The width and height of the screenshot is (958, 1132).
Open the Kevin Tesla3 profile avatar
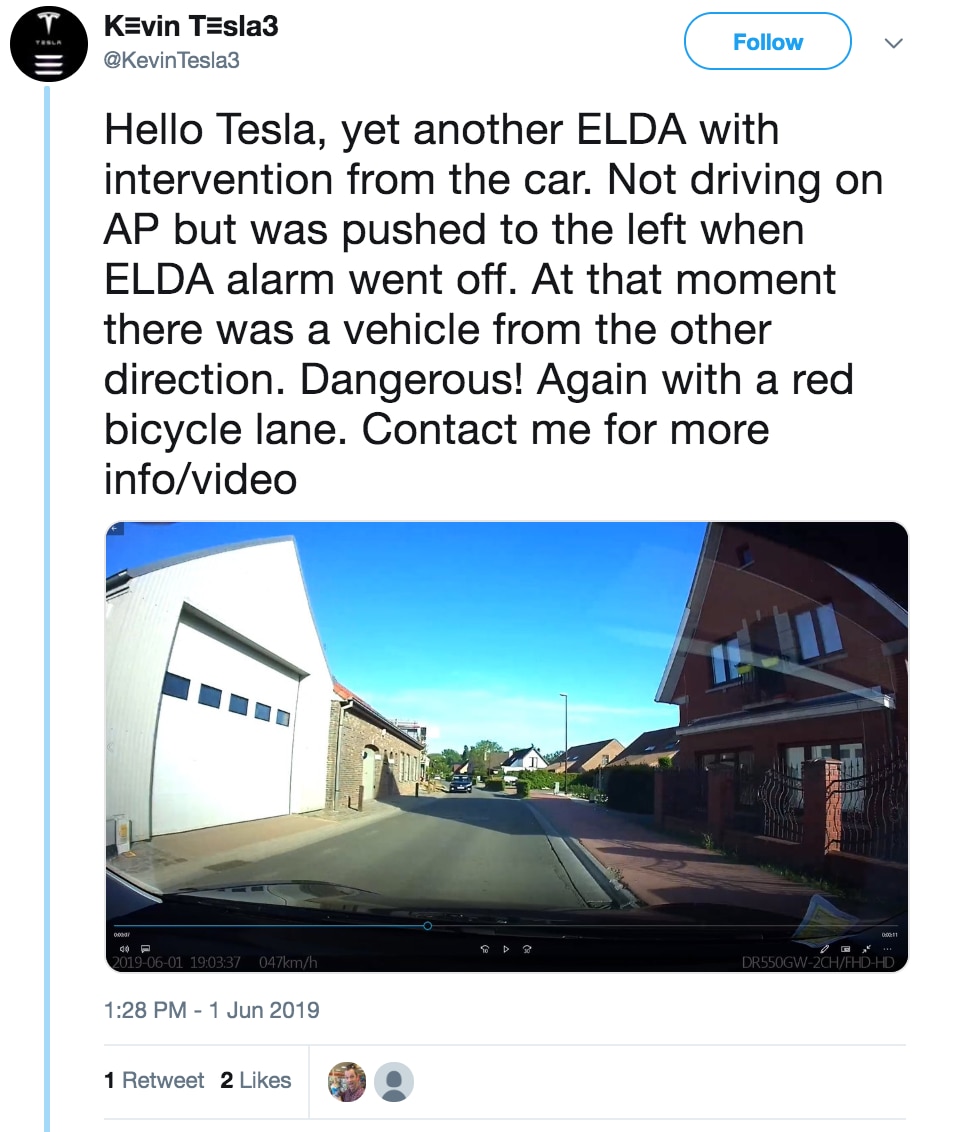(x=49, y=44)
